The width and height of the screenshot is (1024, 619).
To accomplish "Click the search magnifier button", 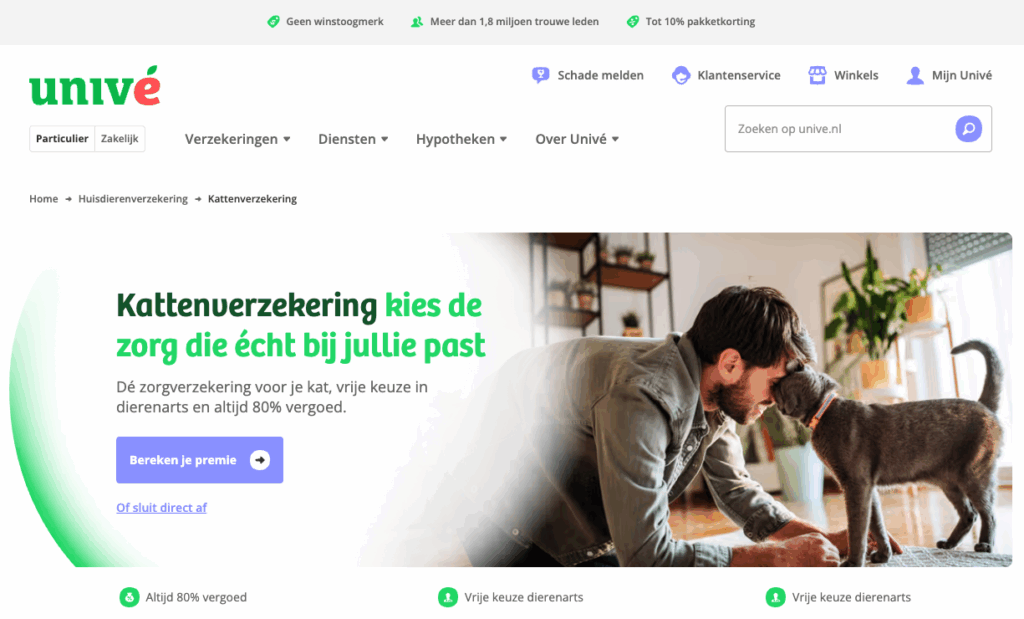I will coord(968,129).
